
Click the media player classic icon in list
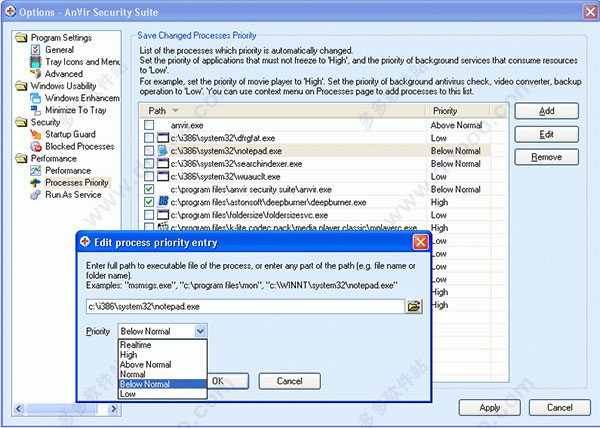click(x=163, y=227)
